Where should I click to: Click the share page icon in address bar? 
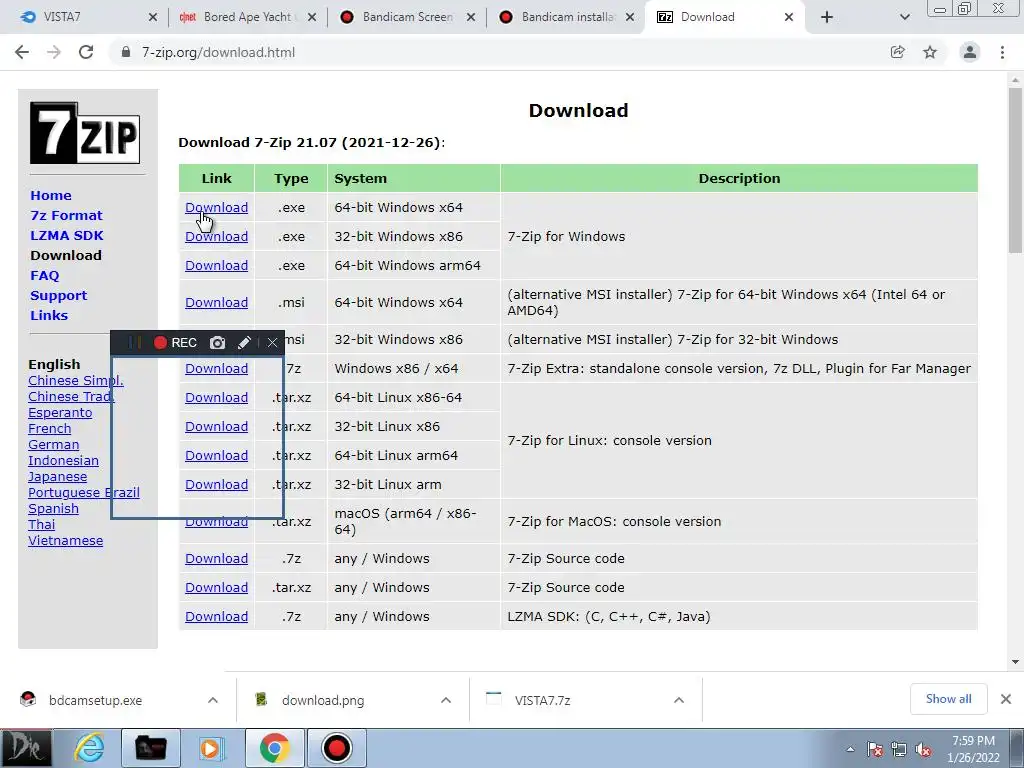click(x=898, y=52)
